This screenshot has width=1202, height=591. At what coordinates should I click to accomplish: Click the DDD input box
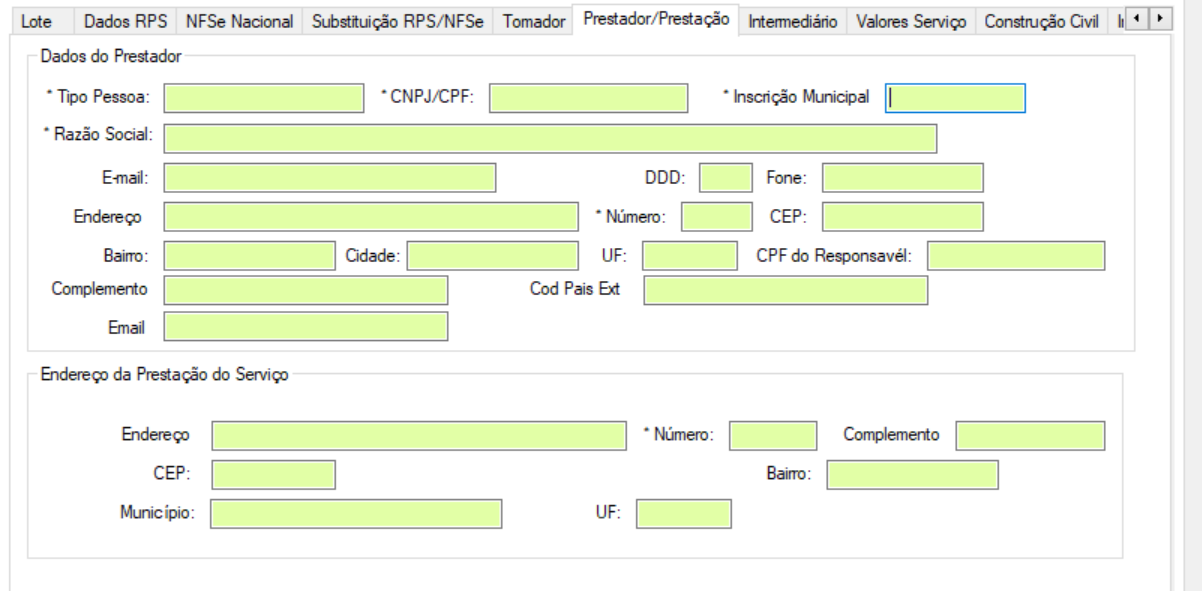click(x=725, y=177)
